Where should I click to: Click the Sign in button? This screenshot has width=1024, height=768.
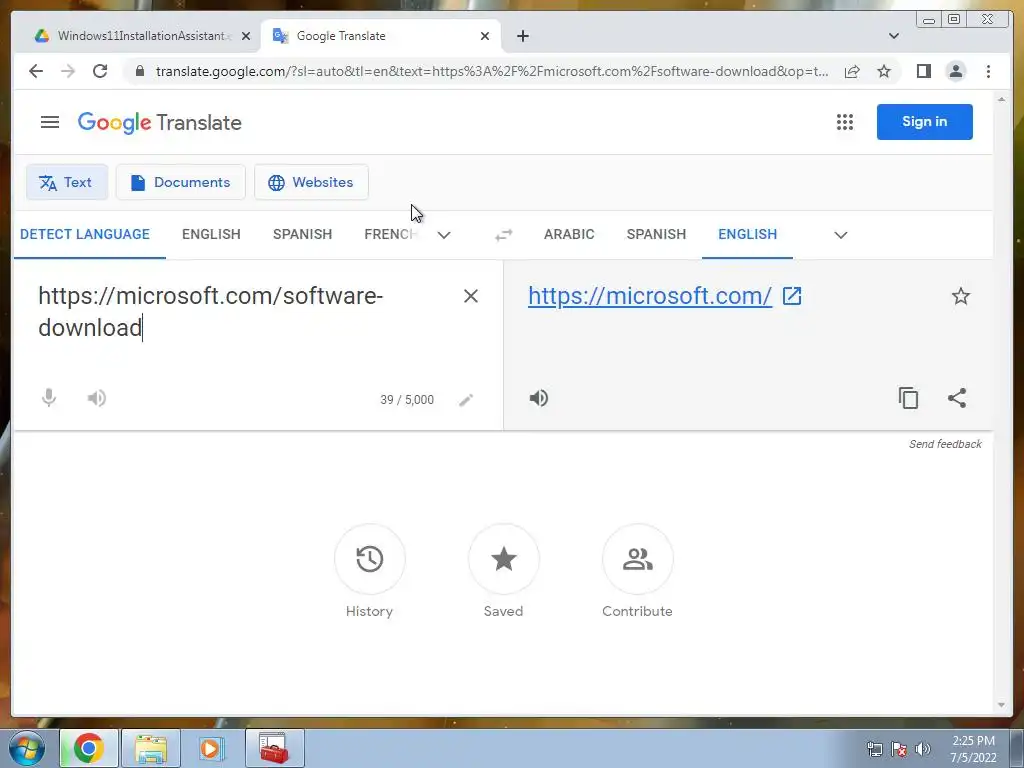924,121
